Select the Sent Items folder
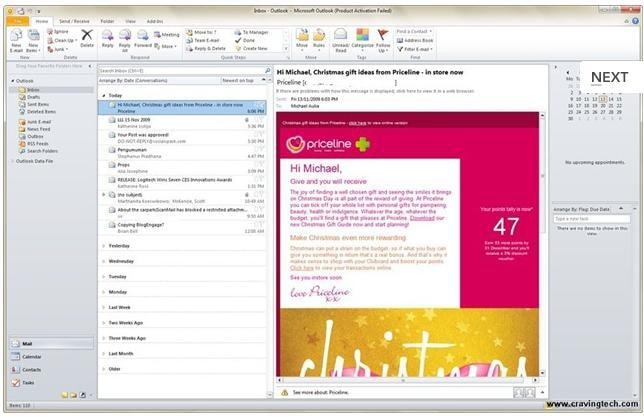Image resolution: width=644 pixels, height=418 pixels. (38, 104)
